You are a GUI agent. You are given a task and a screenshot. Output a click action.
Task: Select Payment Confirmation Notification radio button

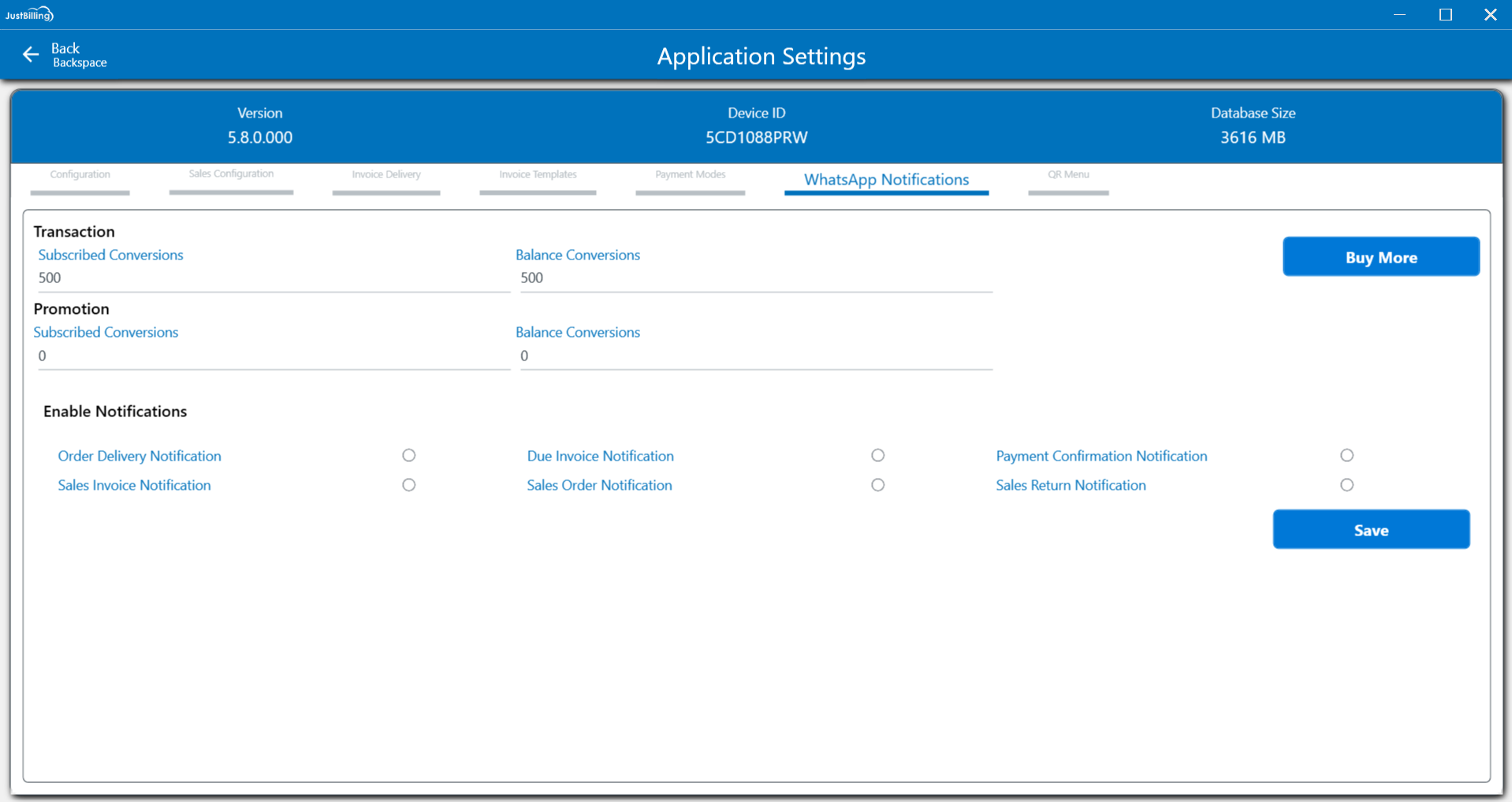coord(1346,455)
